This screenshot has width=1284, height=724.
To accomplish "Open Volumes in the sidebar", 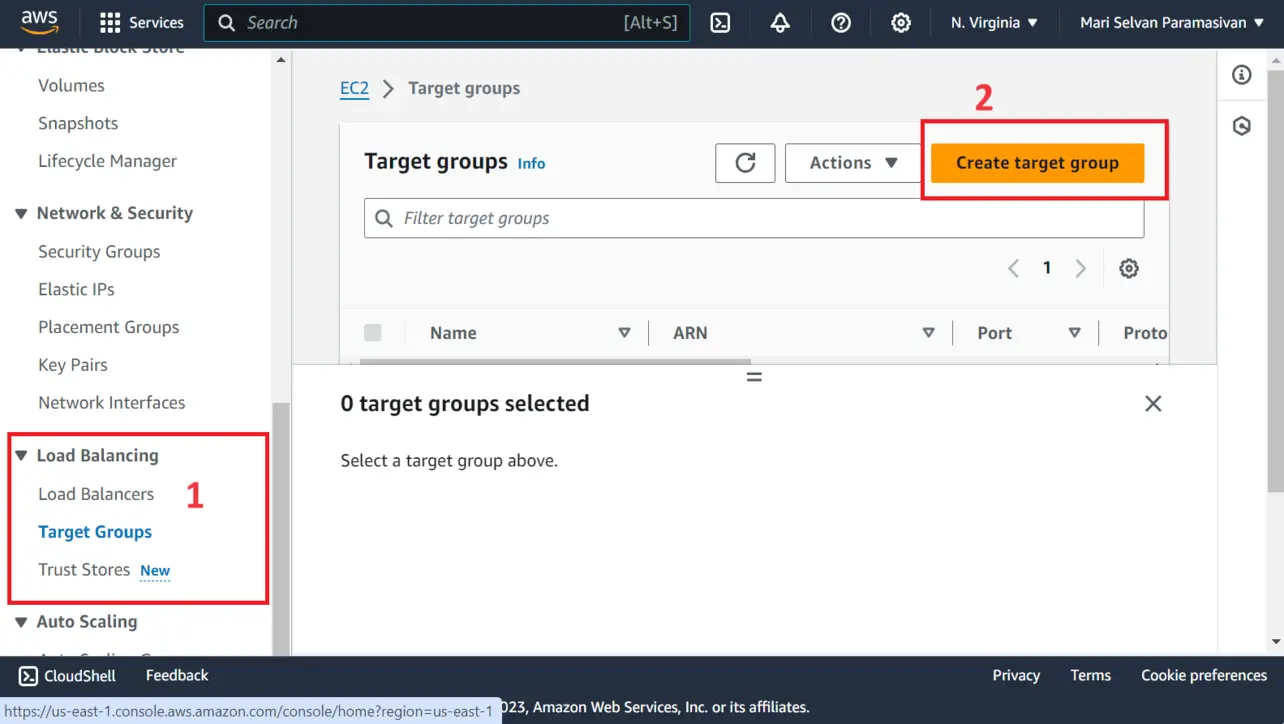I will [x=71, y=86].
